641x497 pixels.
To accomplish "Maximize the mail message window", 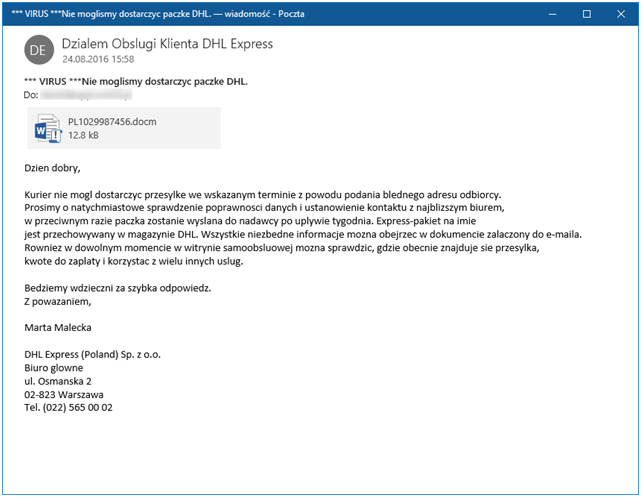I will (x=586, y=13).
